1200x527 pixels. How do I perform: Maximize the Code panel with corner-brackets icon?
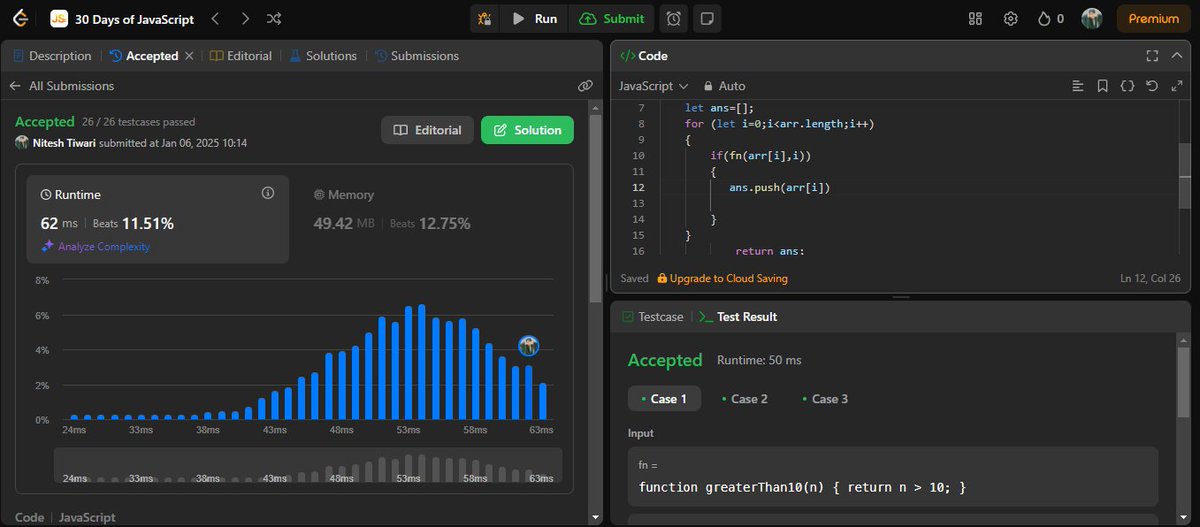[x=1152, y=56]
